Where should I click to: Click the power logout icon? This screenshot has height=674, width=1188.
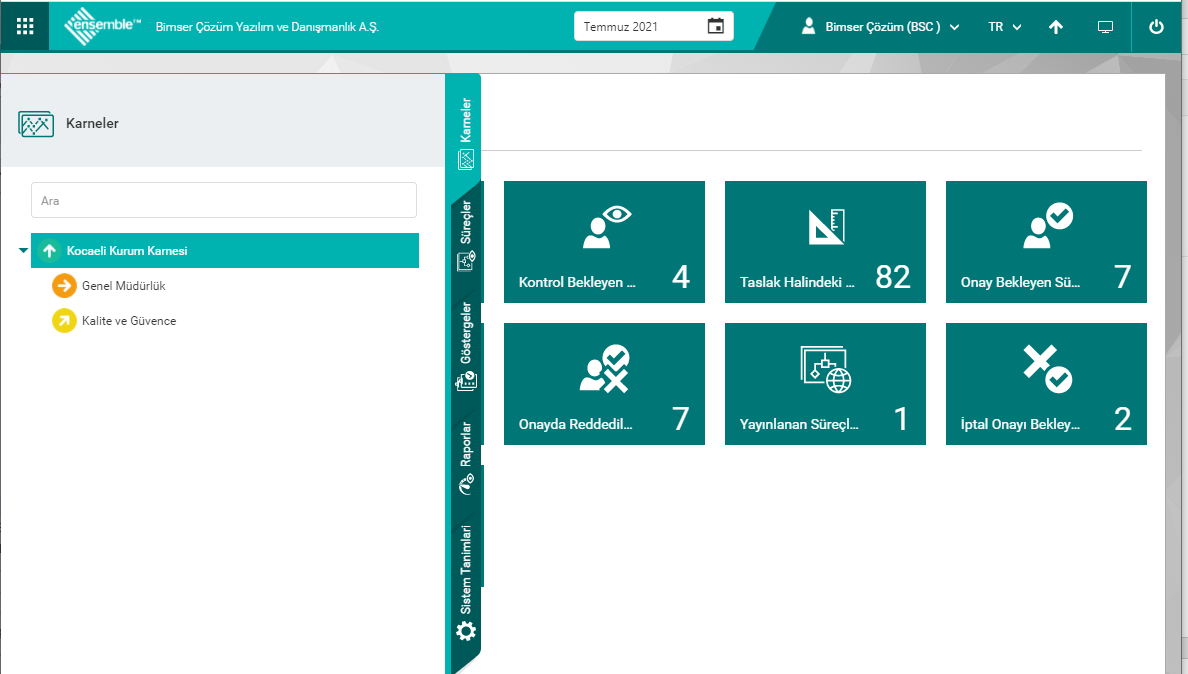pyautogui.click(x=1156, y=27)
